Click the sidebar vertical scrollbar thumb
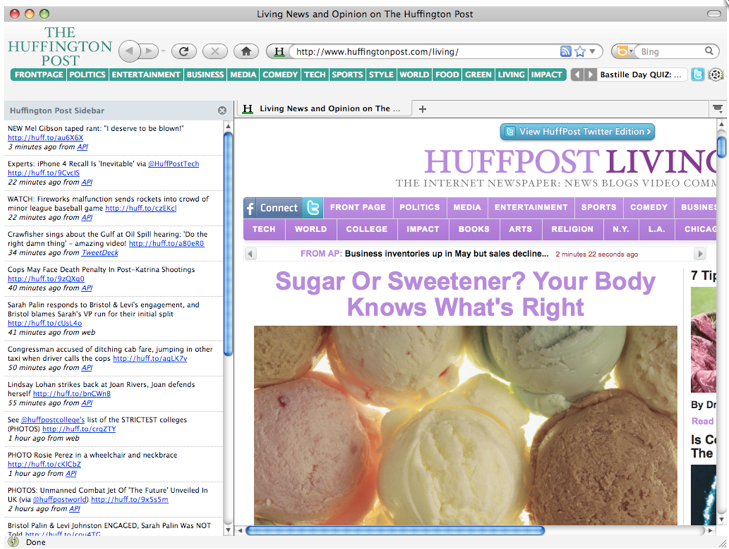Screen dimensions: 729x549 (228, 244)
